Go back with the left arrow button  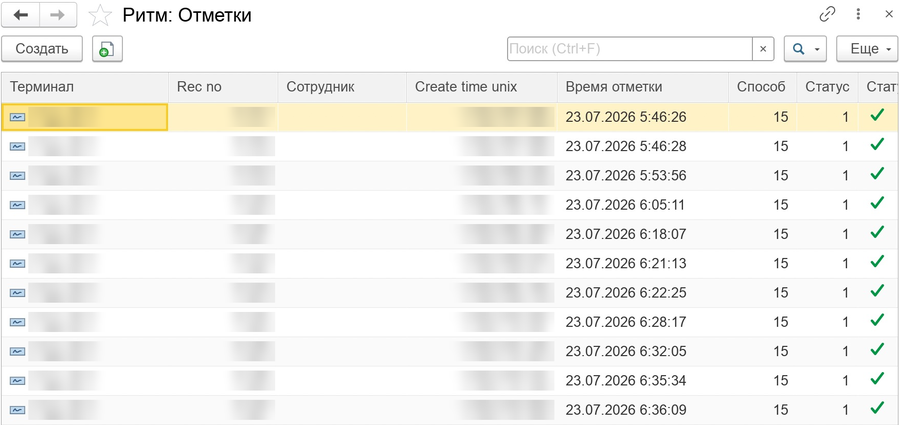[21, 16]
